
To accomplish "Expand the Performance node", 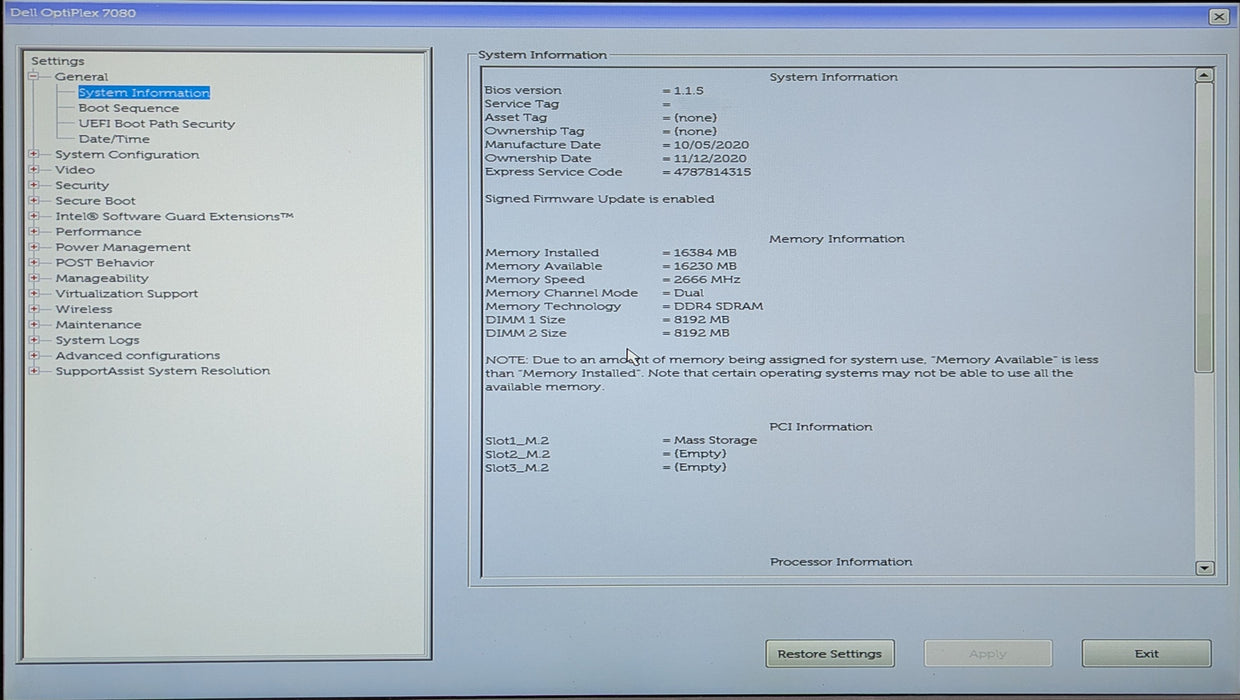I will pos(34,232).
